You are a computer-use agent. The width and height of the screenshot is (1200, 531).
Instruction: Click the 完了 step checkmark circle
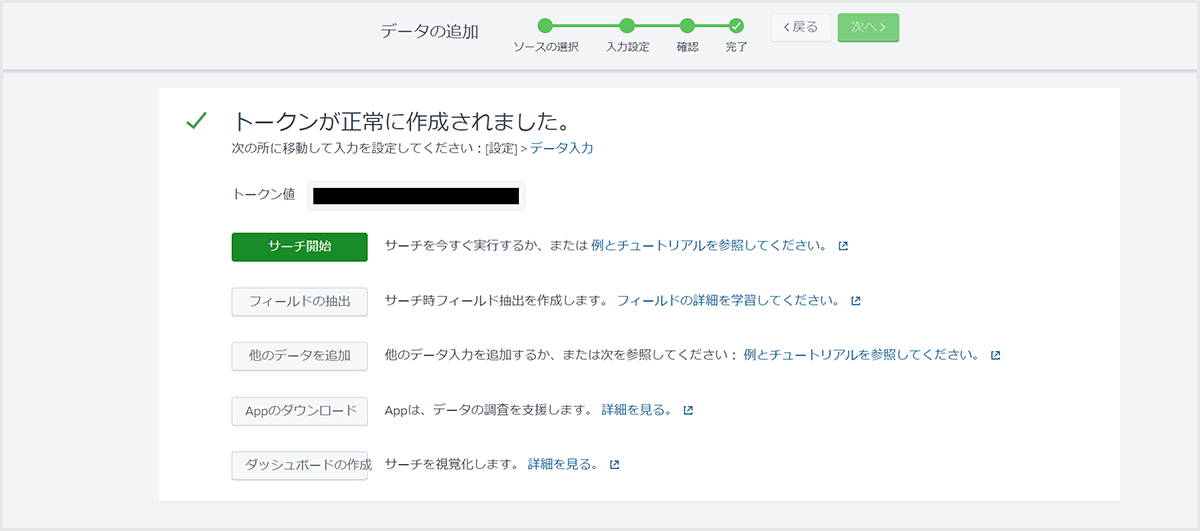736,26
